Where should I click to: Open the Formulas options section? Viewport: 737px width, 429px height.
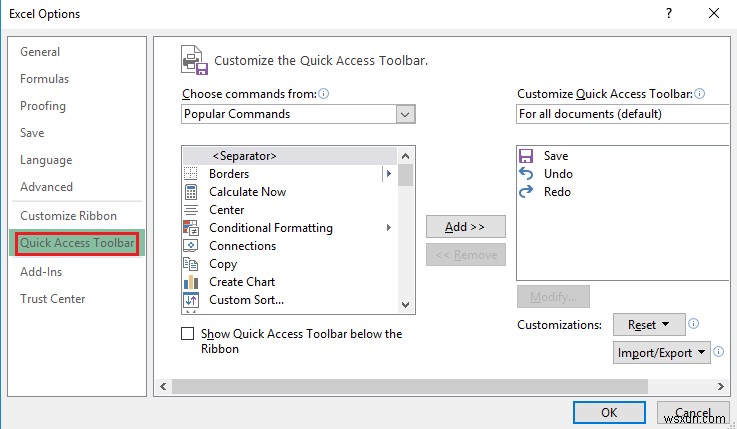[46, 79]
